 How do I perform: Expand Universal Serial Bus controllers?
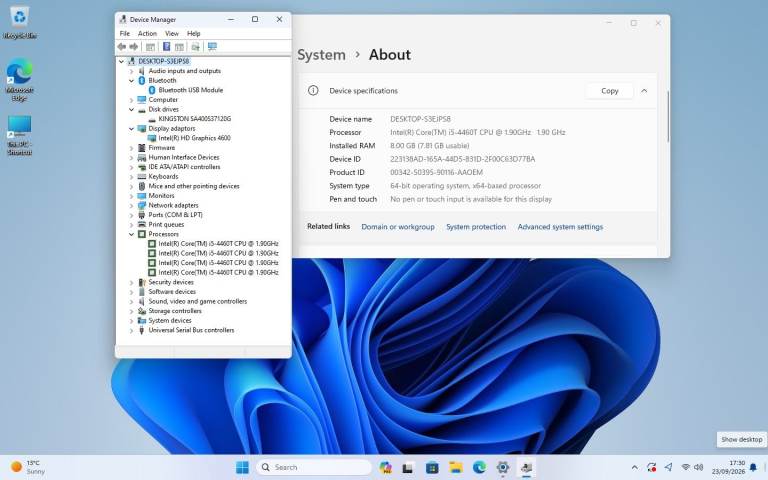point(131,331)
